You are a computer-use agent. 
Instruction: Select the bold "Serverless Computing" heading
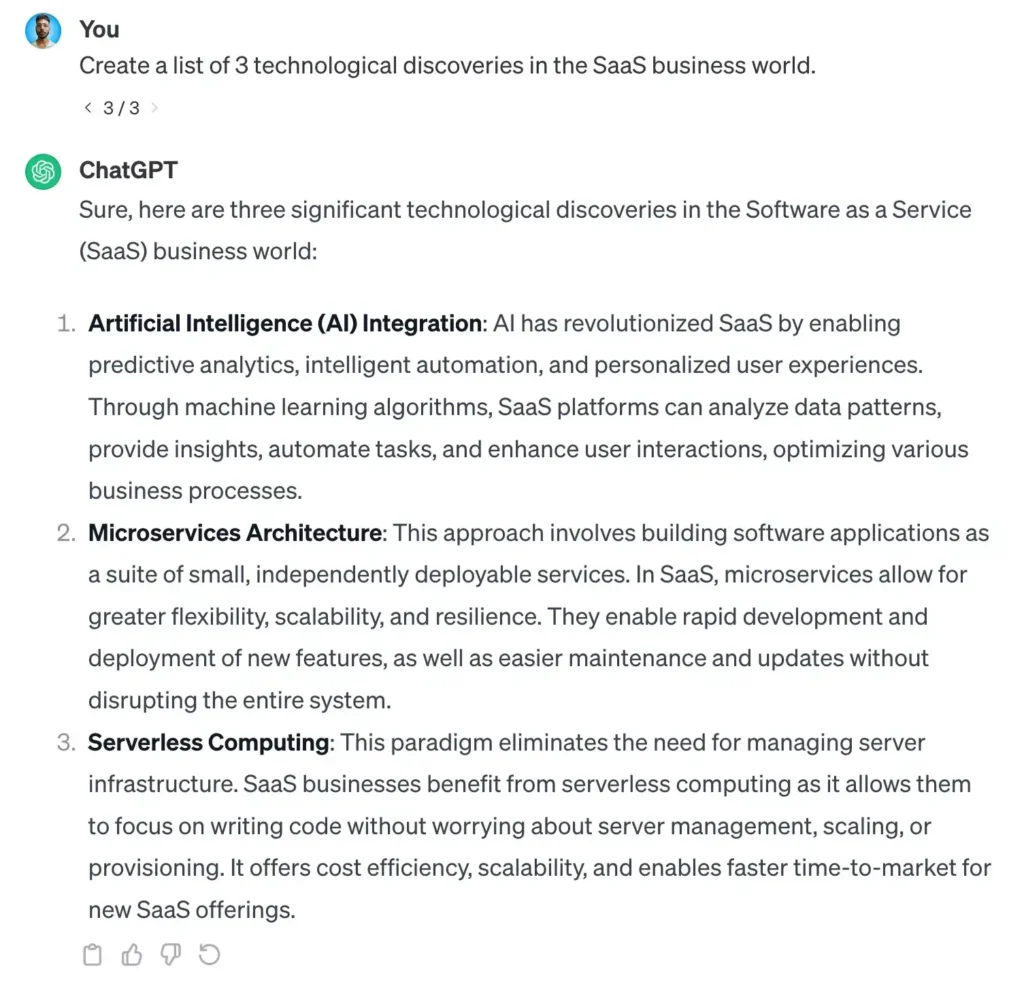[x=206, y=742]
